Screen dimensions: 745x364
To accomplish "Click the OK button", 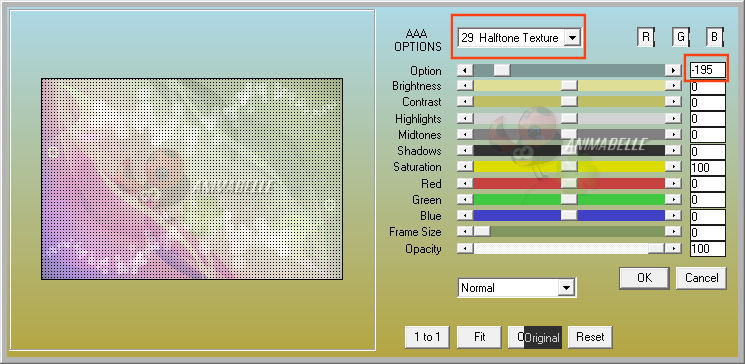I will (644, 278).
